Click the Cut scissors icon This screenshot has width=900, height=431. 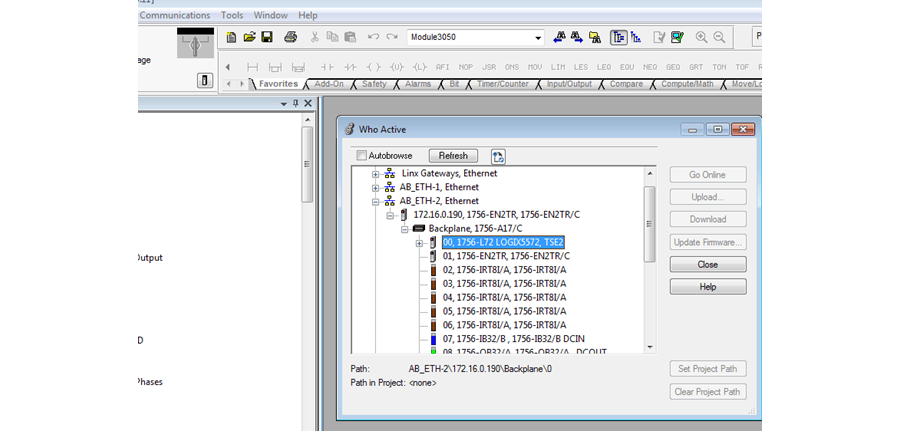point(315,37)
